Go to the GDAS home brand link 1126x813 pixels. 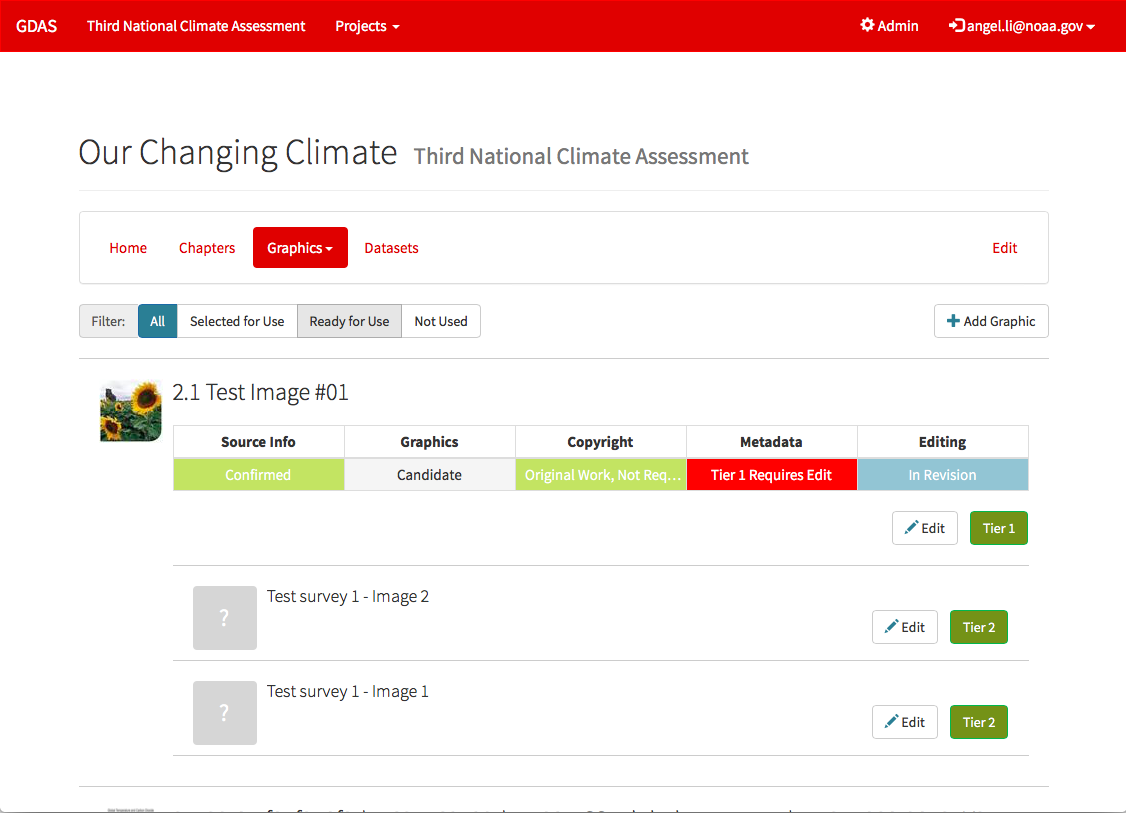tap(37, 26)
